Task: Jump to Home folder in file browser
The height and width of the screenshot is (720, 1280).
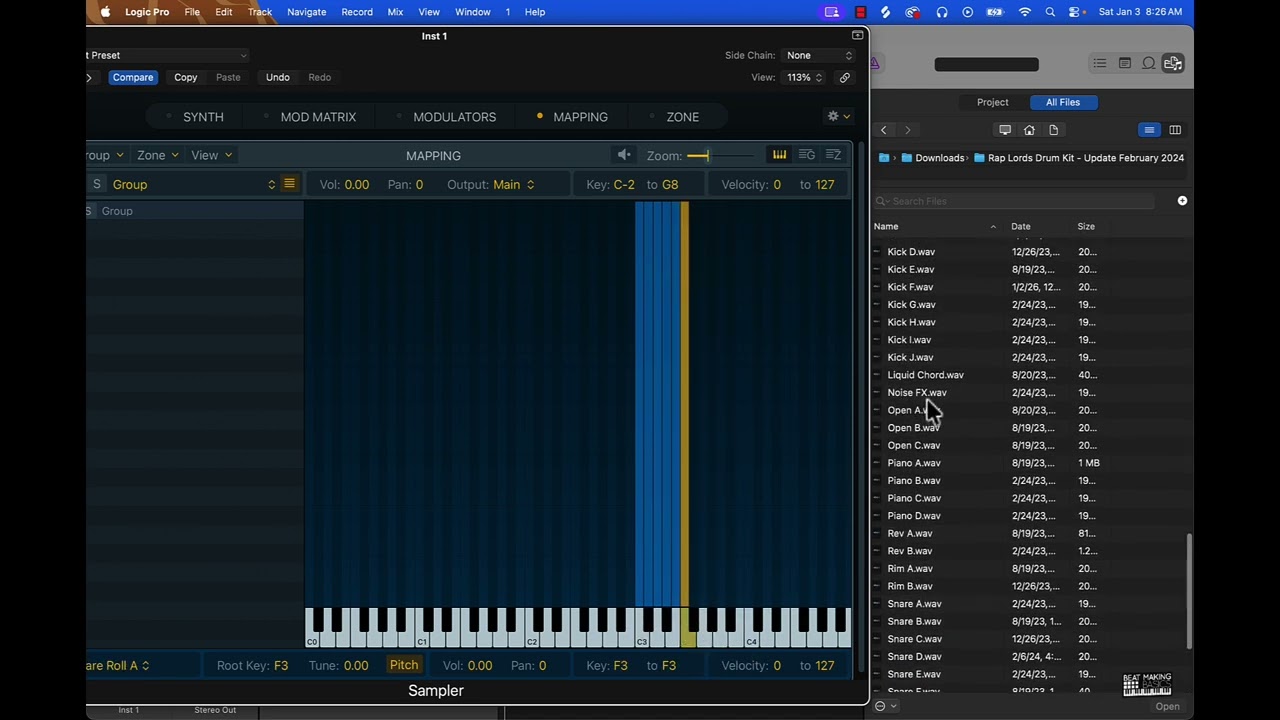Action: (x=1029, y=130)
